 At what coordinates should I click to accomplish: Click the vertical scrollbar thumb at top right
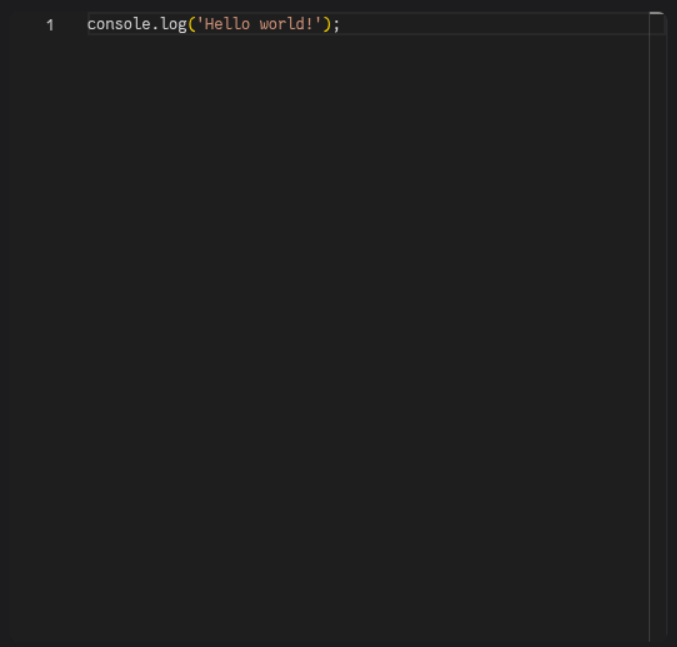(657, 24)
